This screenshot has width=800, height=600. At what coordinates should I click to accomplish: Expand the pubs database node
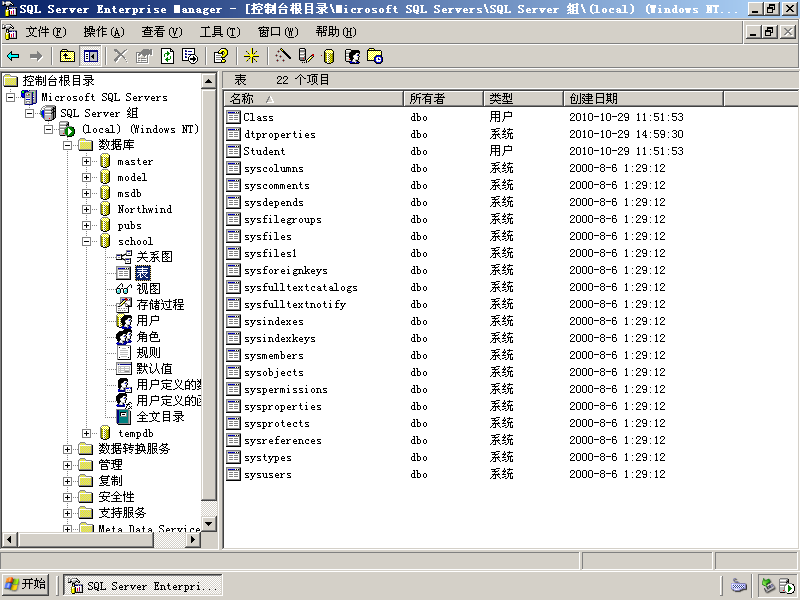86,226
